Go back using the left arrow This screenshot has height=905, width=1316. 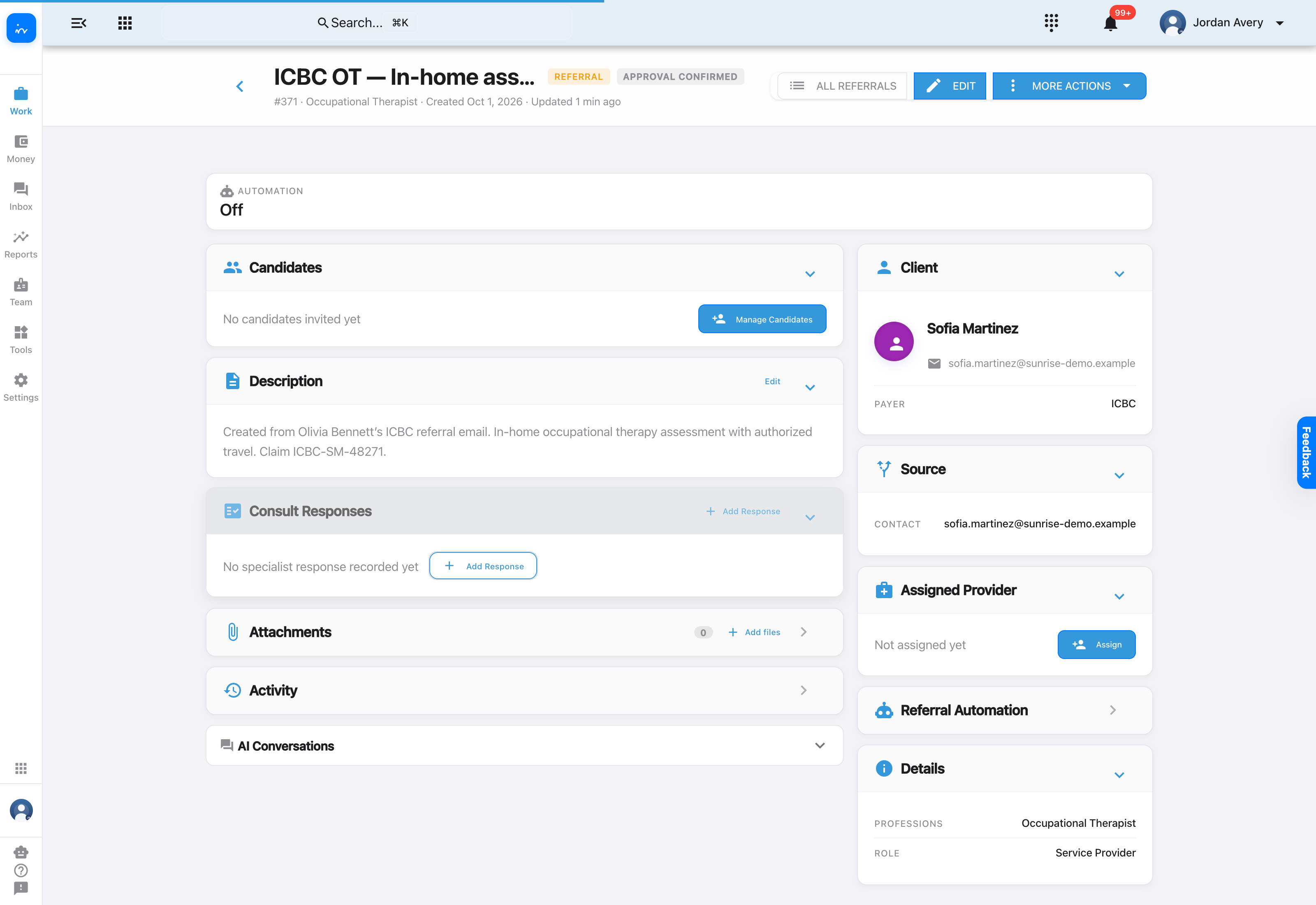coord(240,86)
